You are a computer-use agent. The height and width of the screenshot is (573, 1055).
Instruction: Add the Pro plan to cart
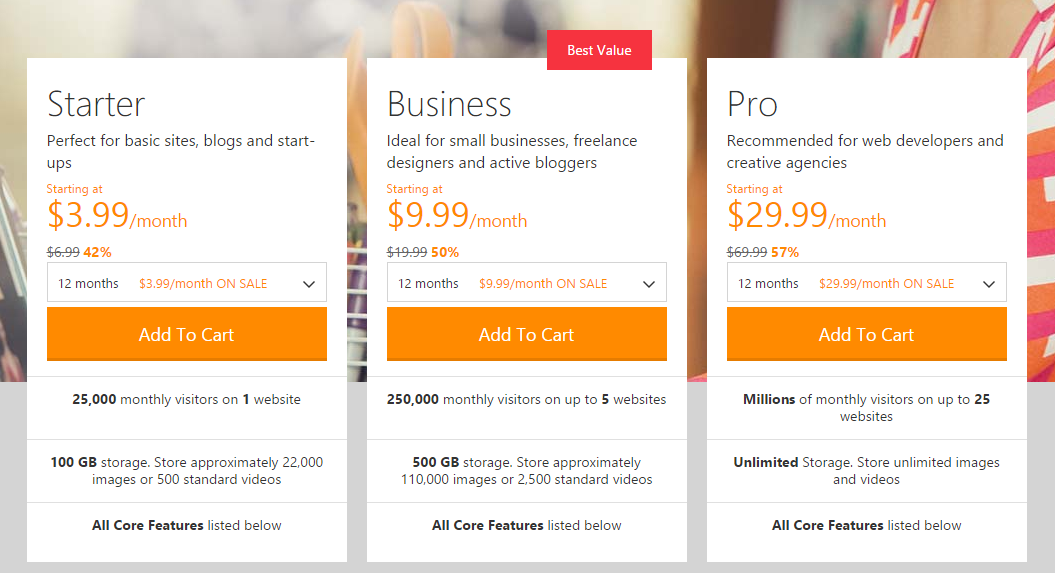point(866,334)
